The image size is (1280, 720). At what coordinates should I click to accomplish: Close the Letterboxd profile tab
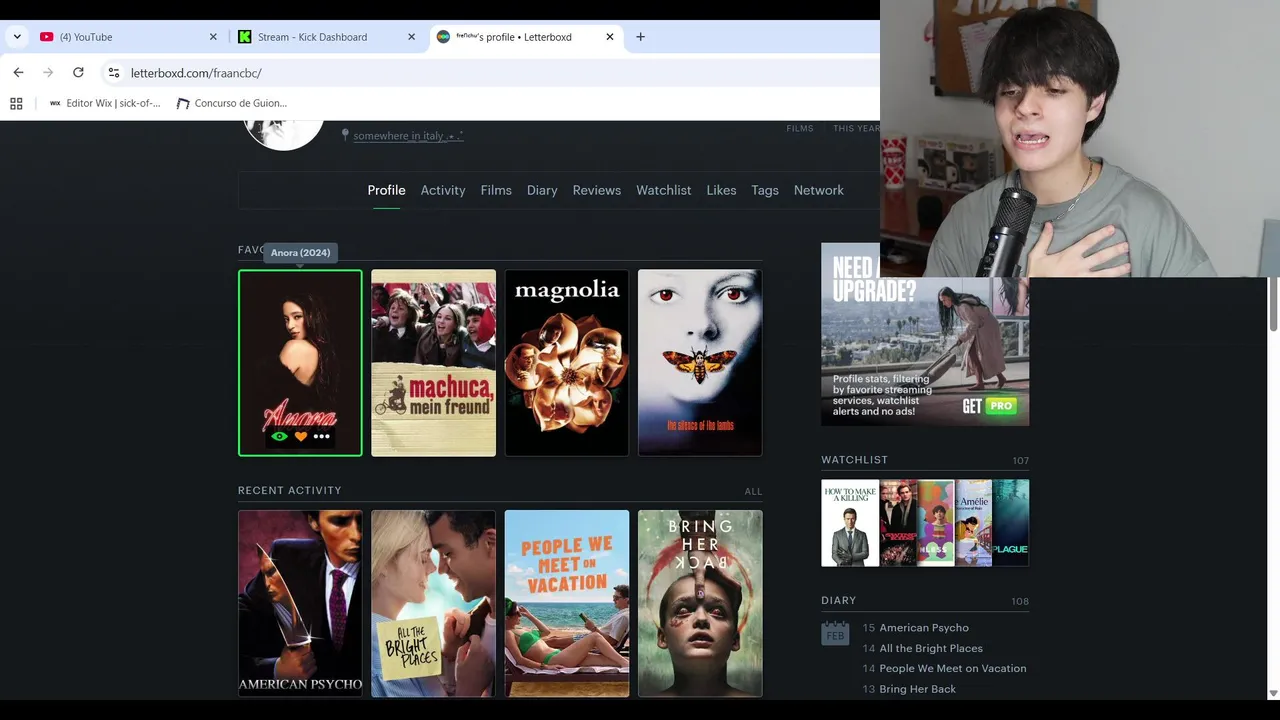point(610,37)
